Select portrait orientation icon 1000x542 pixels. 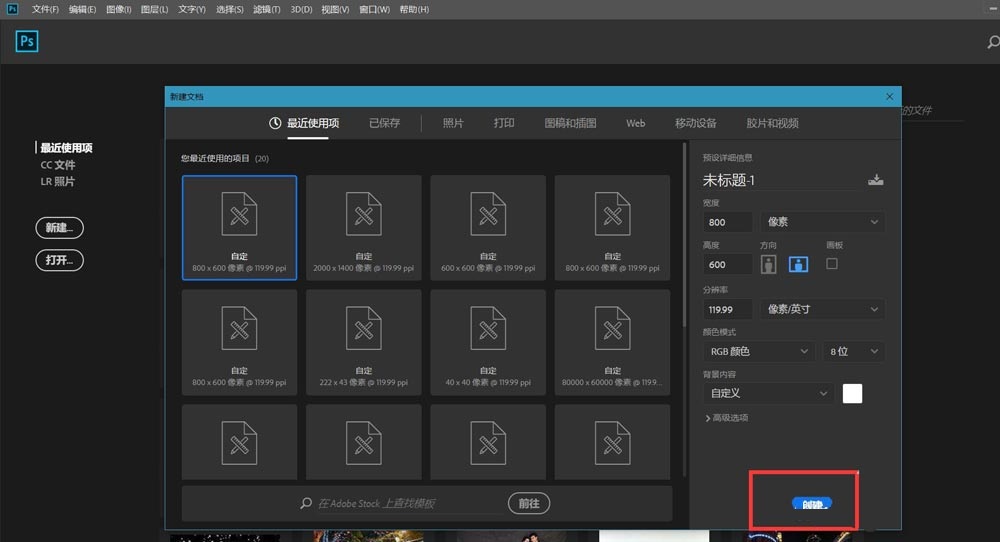coord(769,264)
